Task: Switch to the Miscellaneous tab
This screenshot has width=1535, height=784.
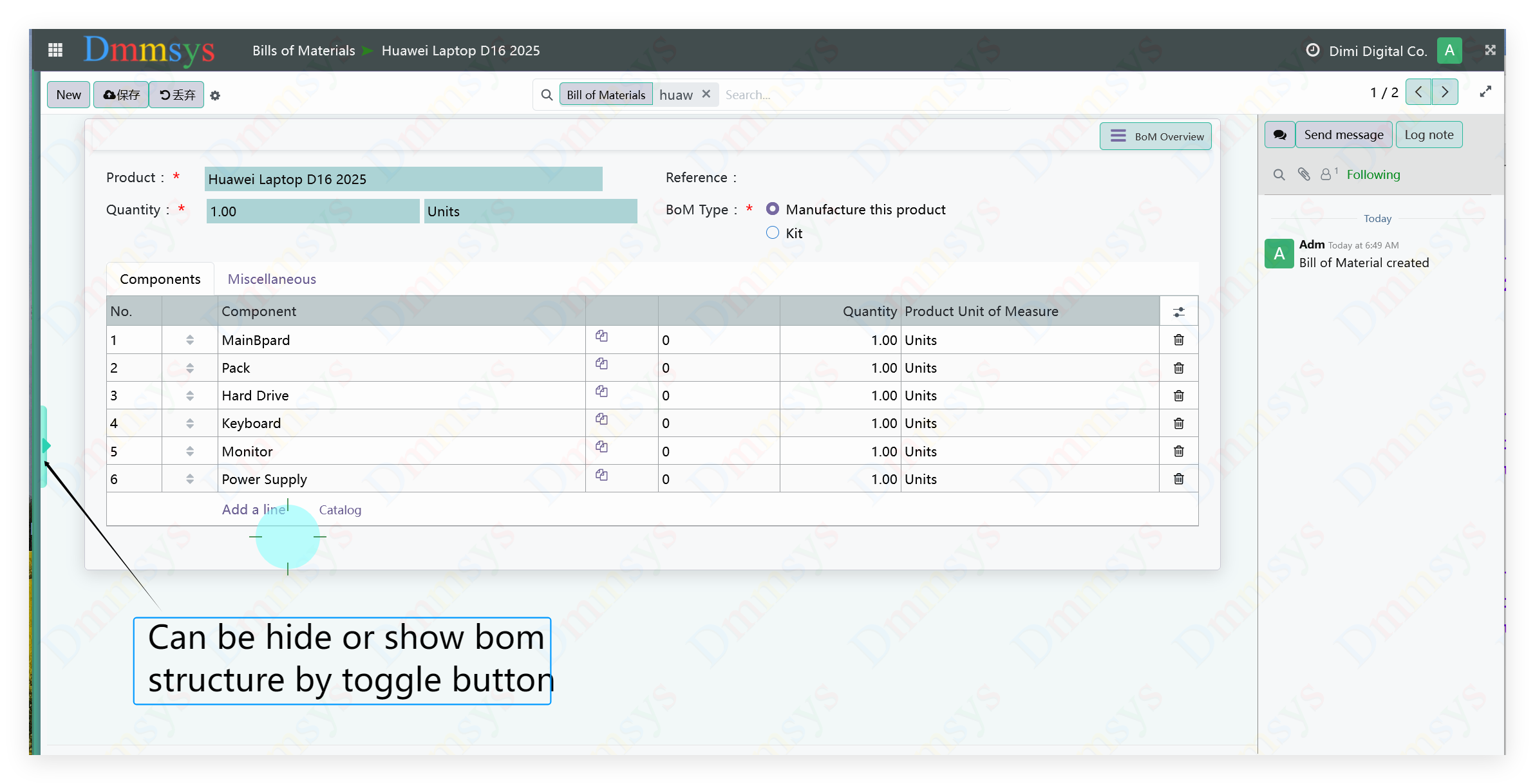Action: pyautogui.click(x=272, y=279)
